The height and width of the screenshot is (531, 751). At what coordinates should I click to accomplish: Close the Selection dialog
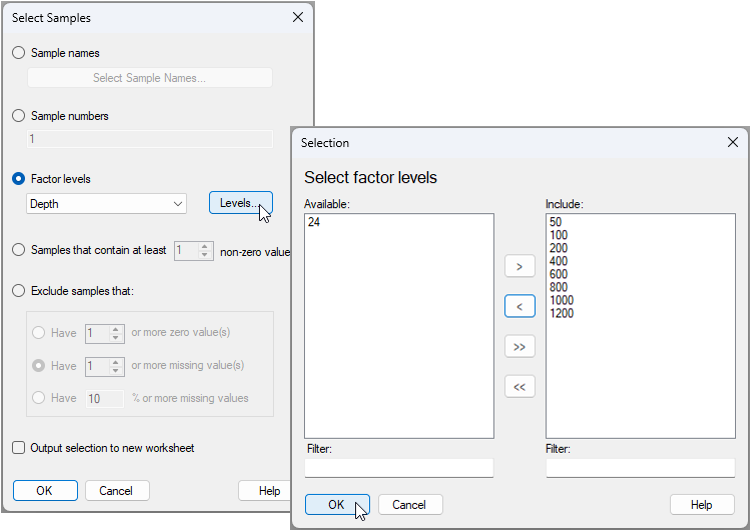click(x=732, y=143)
